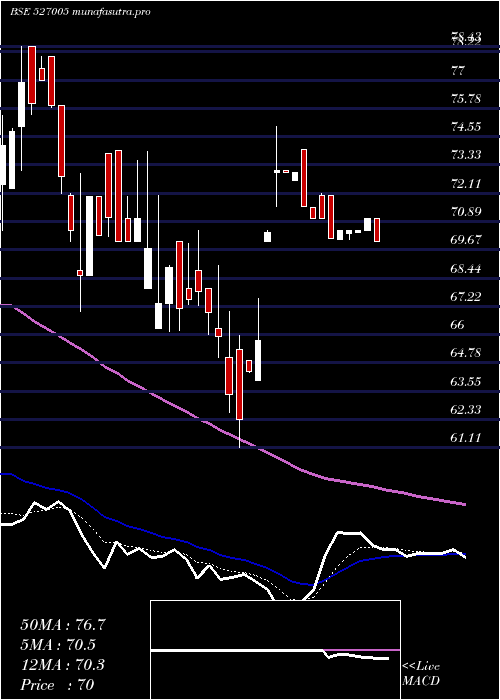Select the 62.33 price axis label
500x700 pixels.
click(466, 410)
